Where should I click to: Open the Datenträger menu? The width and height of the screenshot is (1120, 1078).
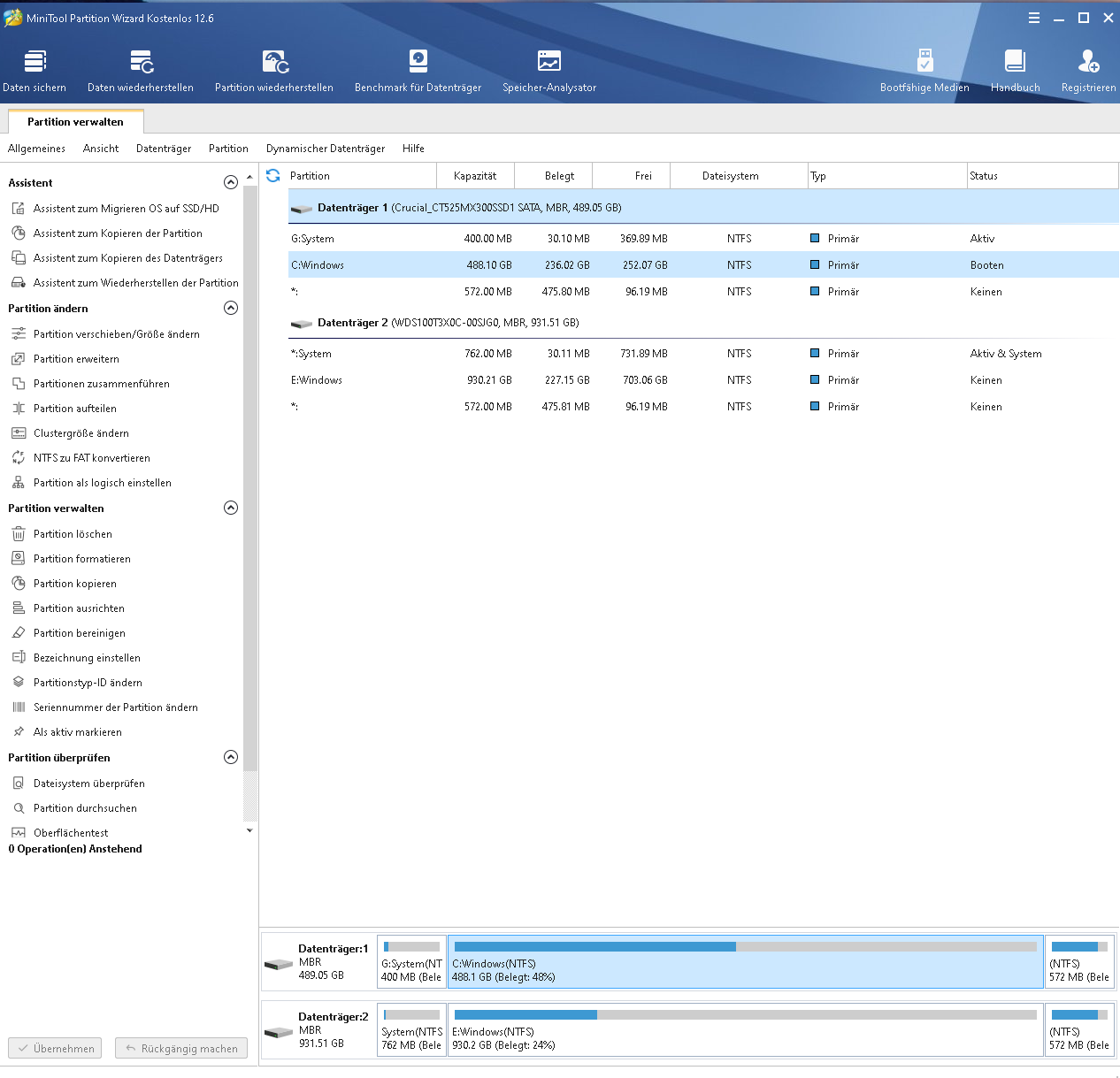[x=164, y=149]
